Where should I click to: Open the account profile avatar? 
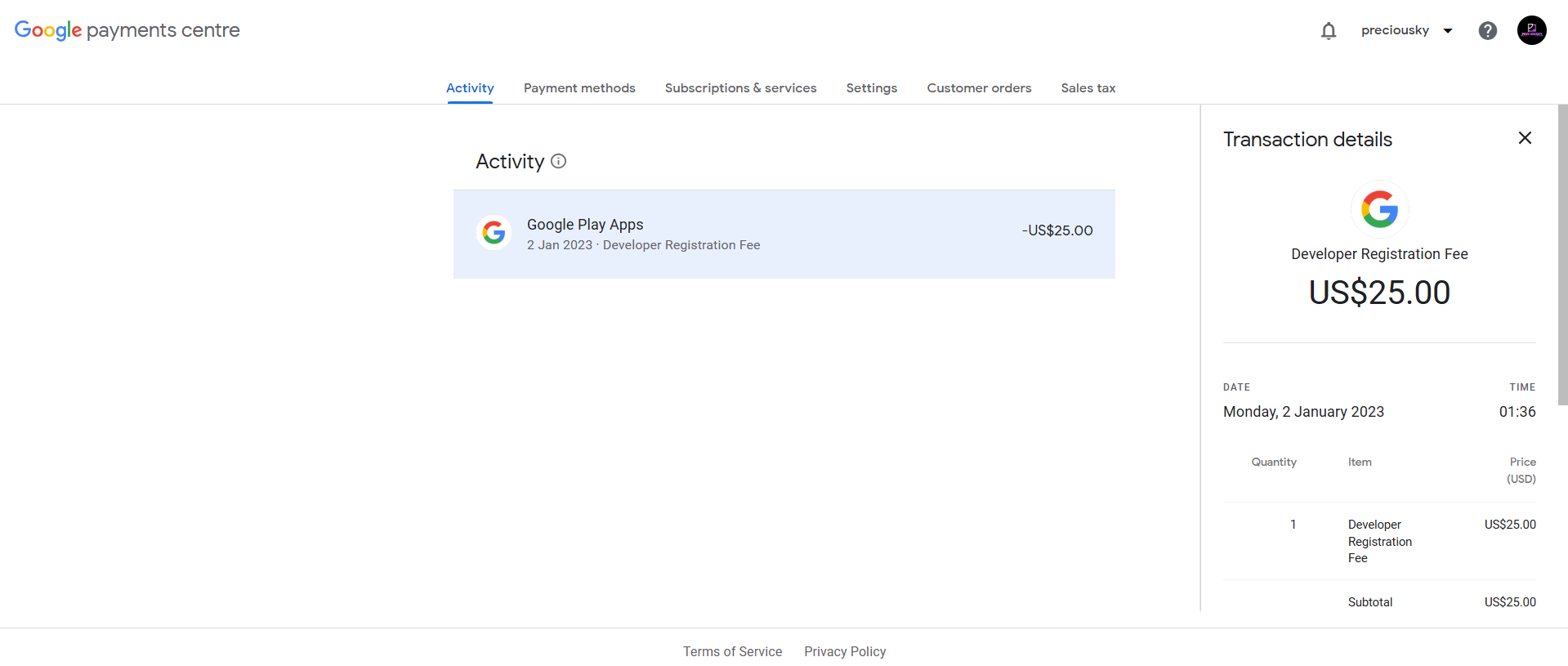tap(1531, 30)
